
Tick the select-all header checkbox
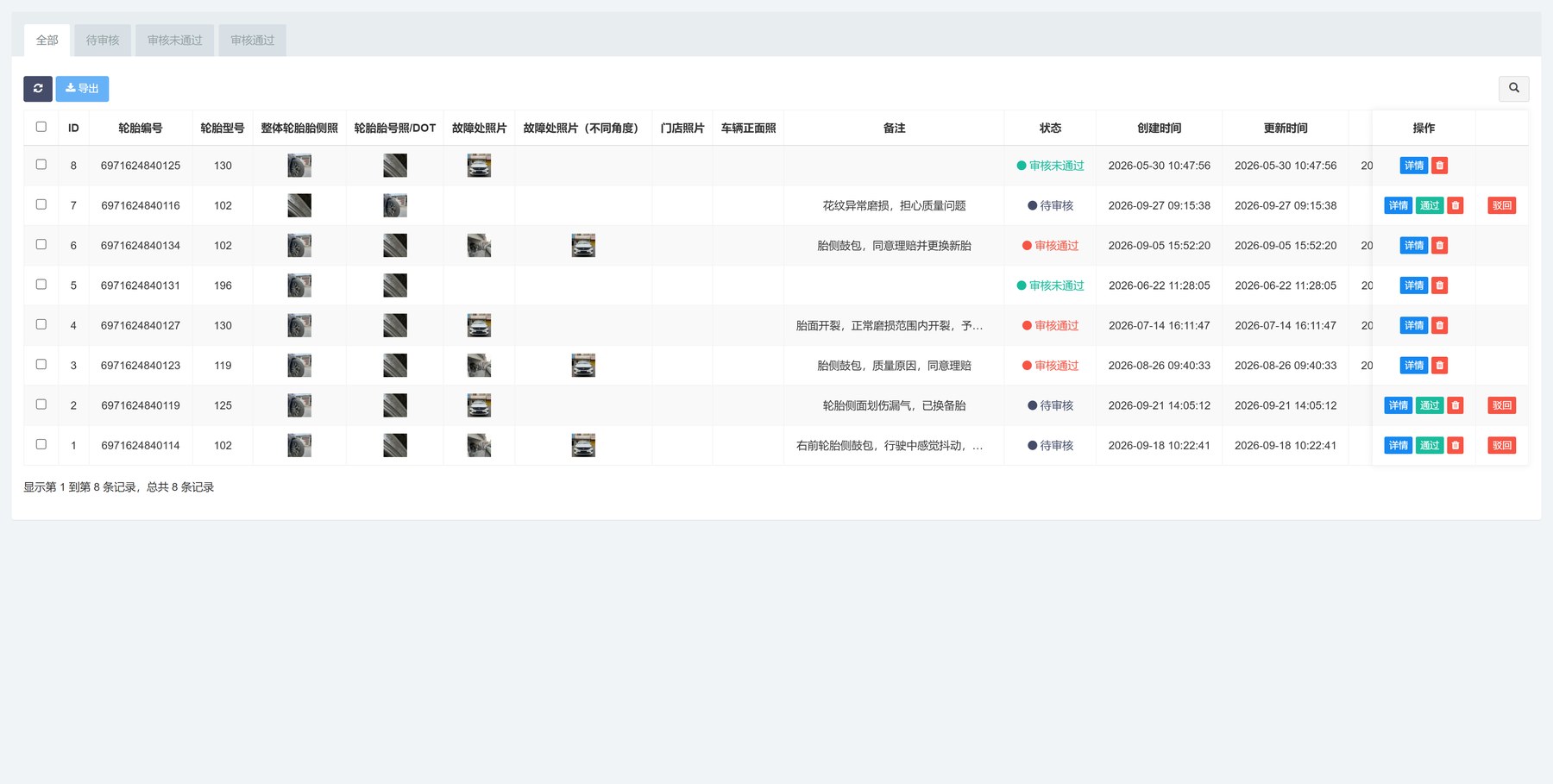(x=41, y=127)
